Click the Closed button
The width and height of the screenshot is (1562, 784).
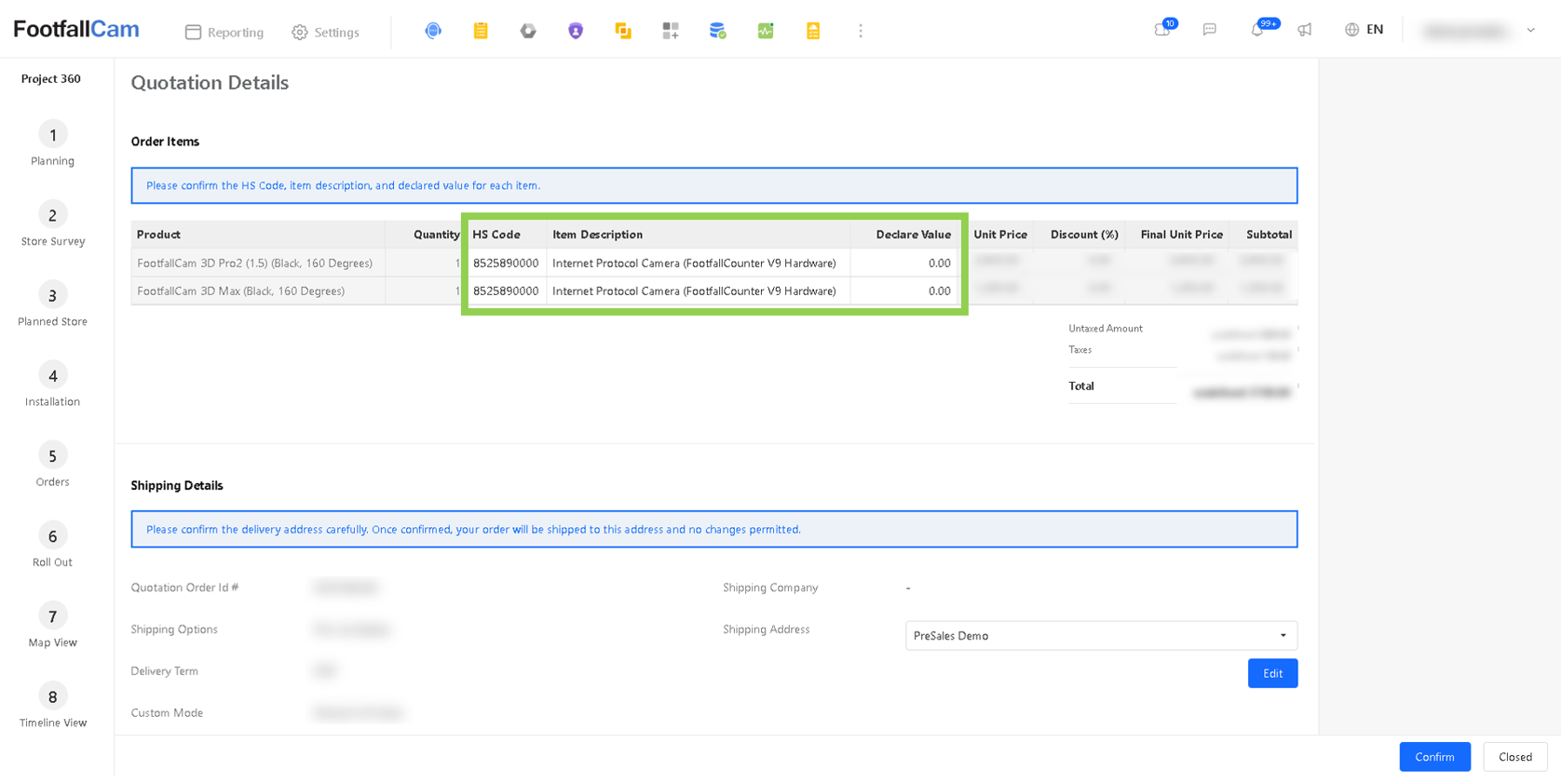tap(1514, 757)
